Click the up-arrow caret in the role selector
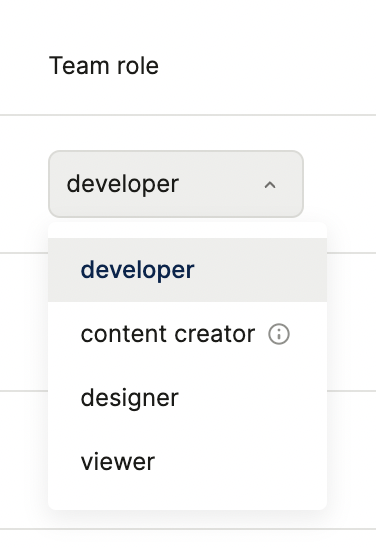This screenshot has height=548, width=376. (x=270, y=185)
